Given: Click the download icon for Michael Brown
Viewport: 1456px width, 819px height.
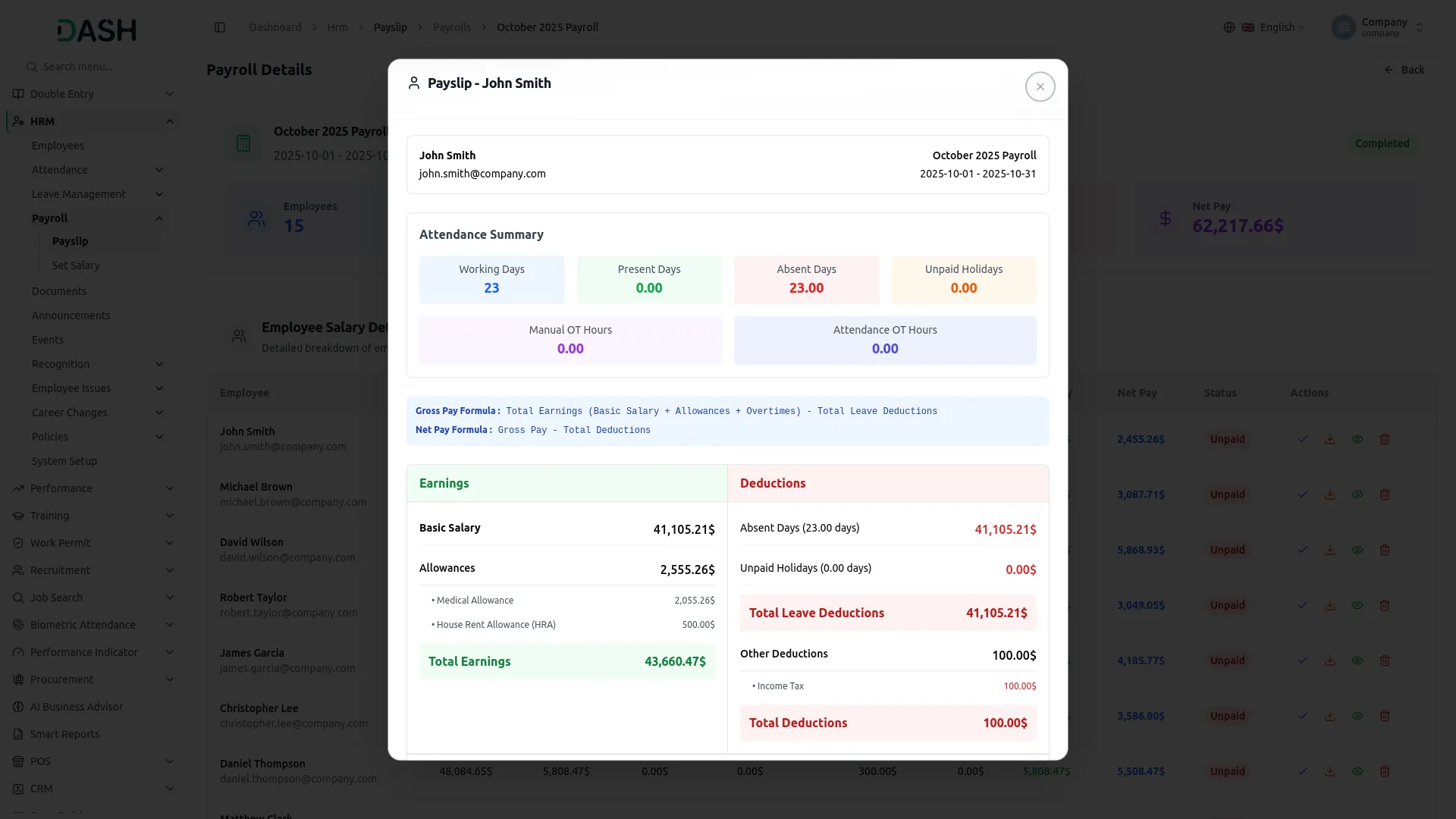Looking at the screenshot, I should click(1329, 494).
